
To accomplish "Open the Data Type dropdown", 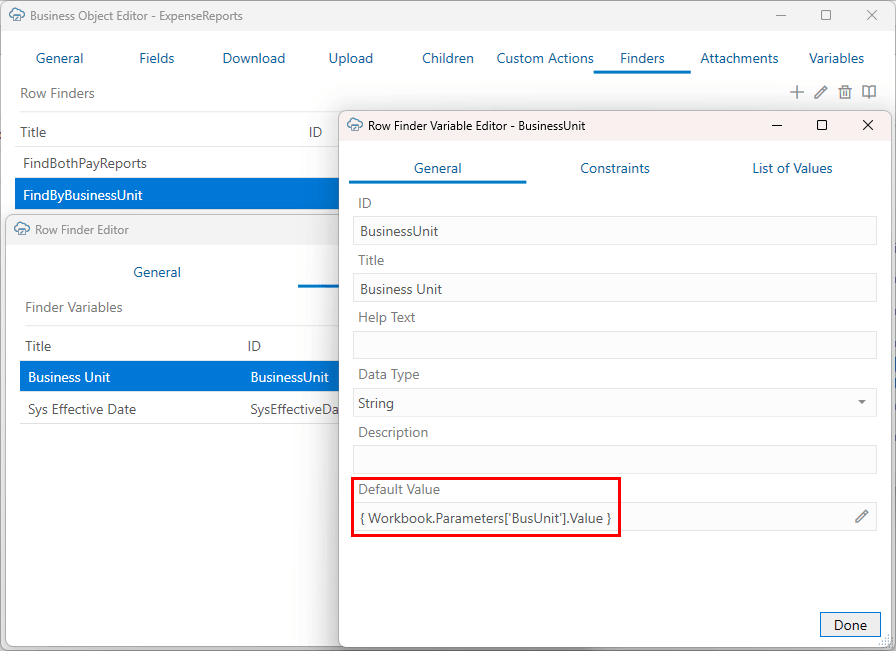I will pos(863,402).
